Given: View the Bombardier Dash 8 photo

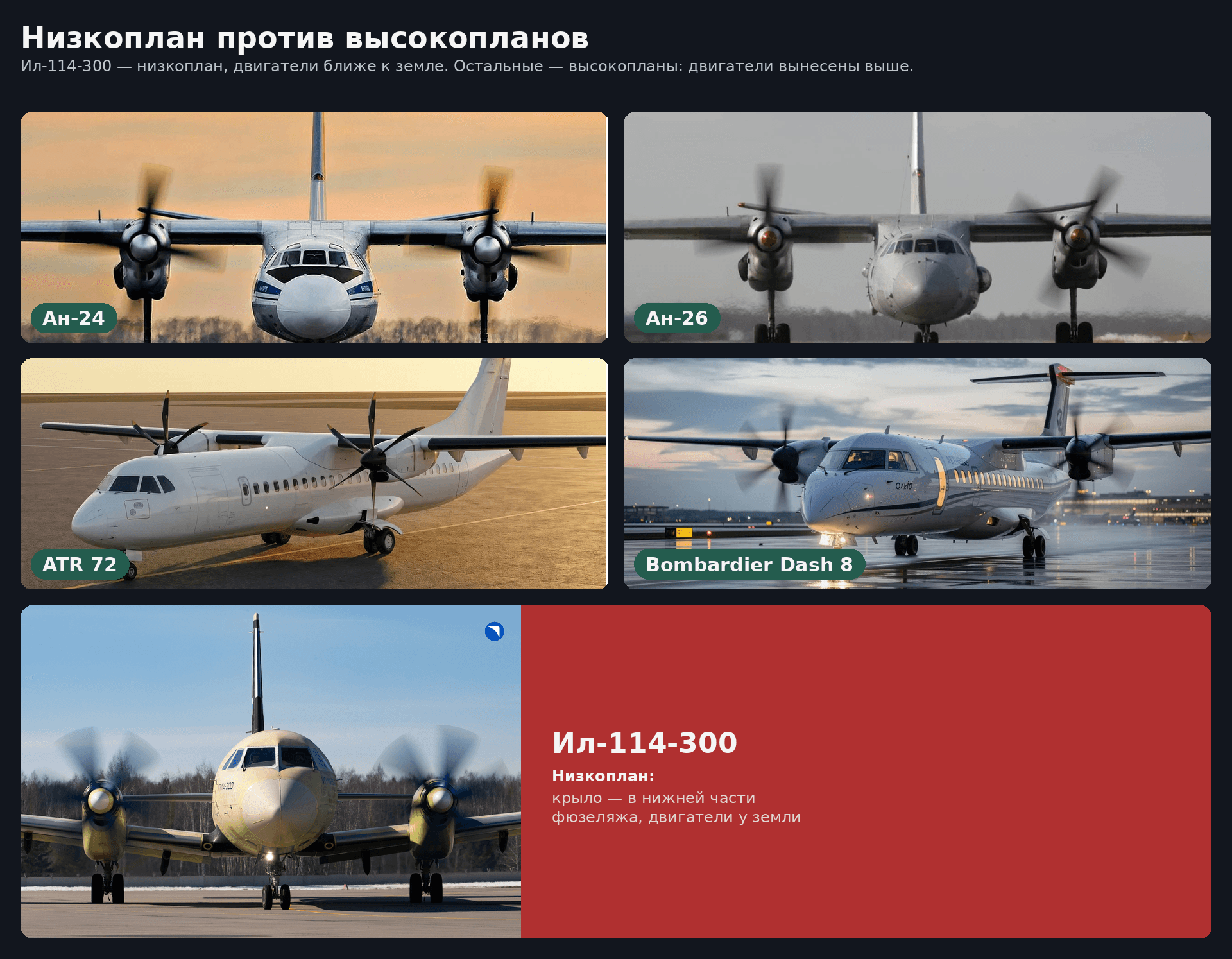Looking at the screenshot, I should pos(918,474).
